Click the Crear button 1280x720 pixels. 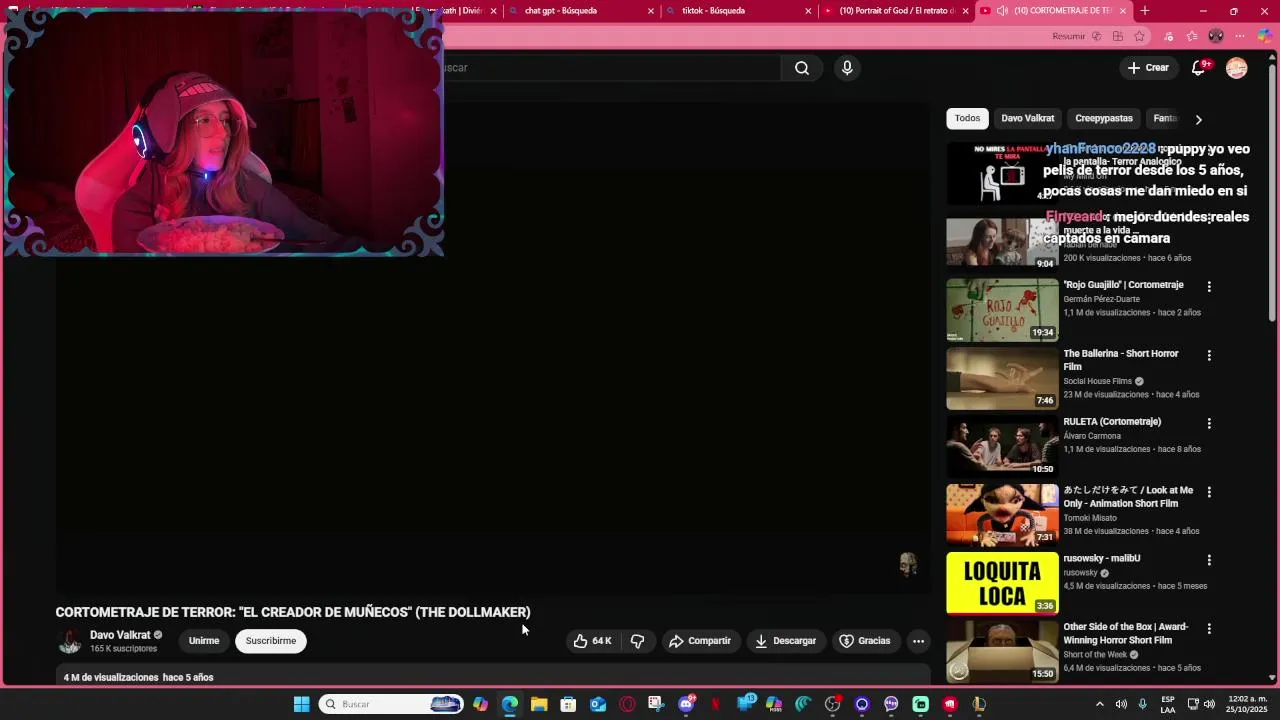tap(1148, 68)
